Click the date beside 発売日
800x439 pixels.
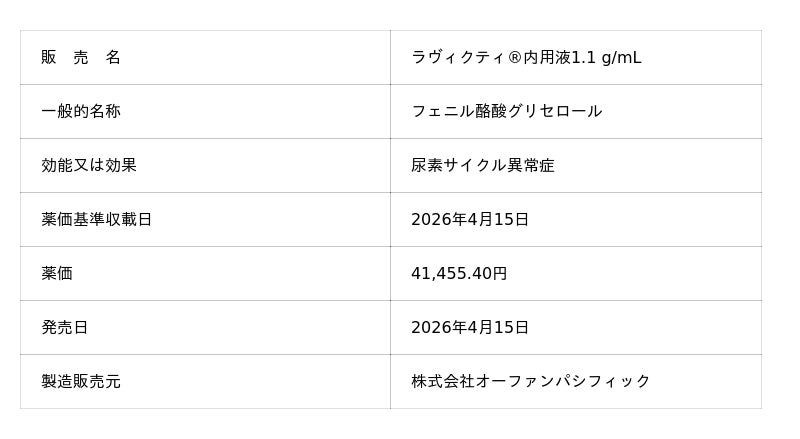click(x=470, y=328)
